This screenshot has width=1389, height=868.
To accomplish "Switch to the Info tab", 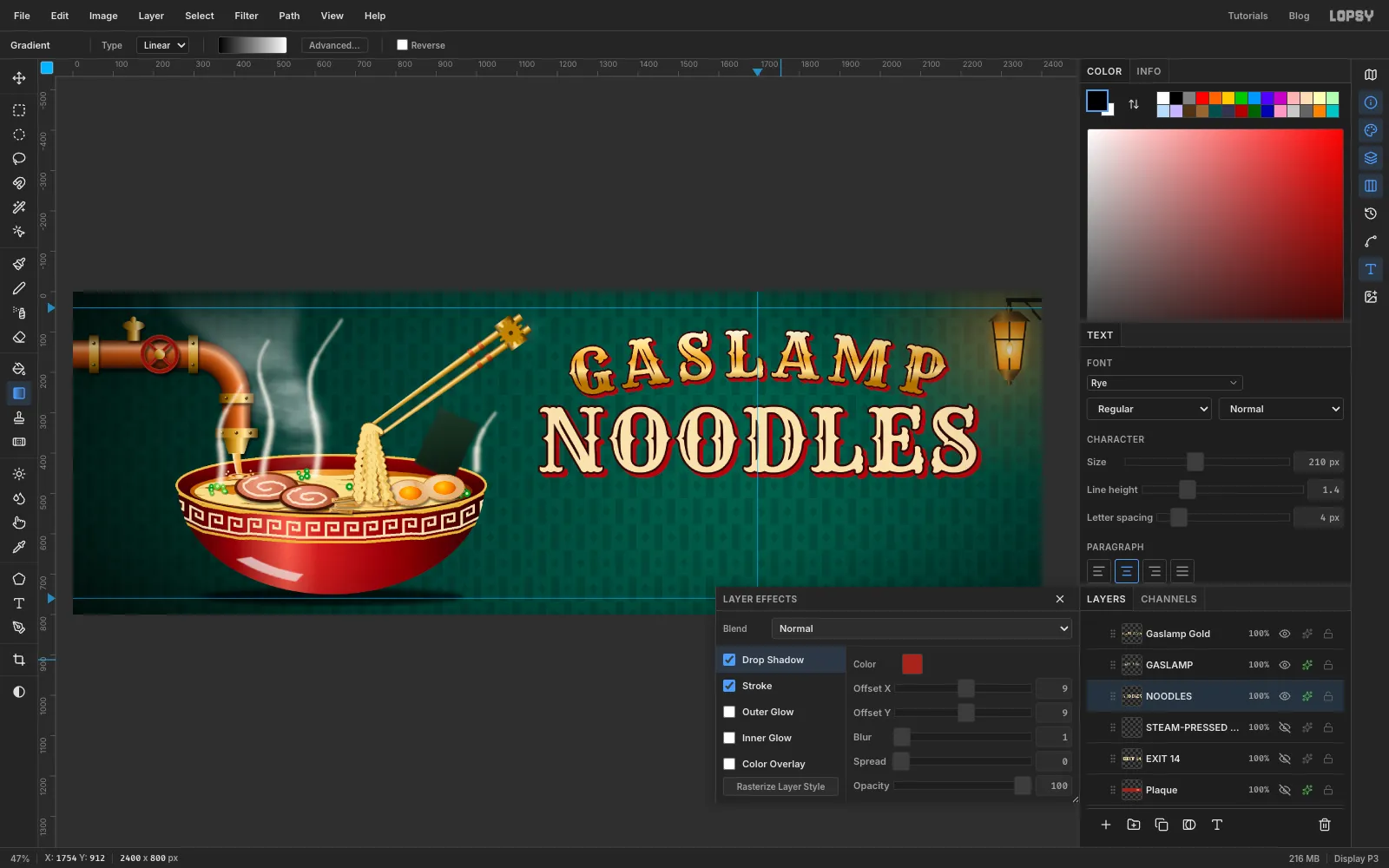I will [1149, 71].
